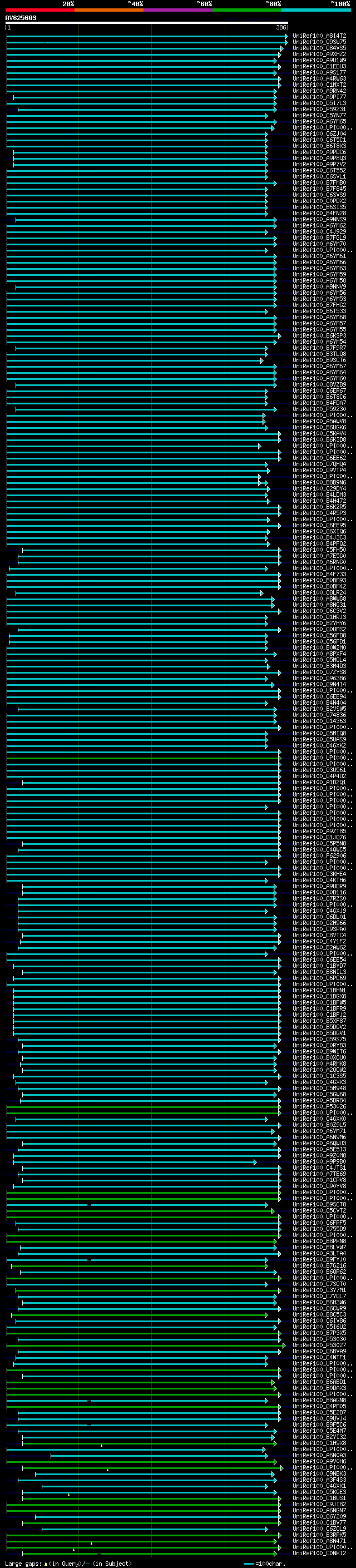Select the UniRef100_C5KAV4 label
356x1568 pixels.
click(319, 433)
